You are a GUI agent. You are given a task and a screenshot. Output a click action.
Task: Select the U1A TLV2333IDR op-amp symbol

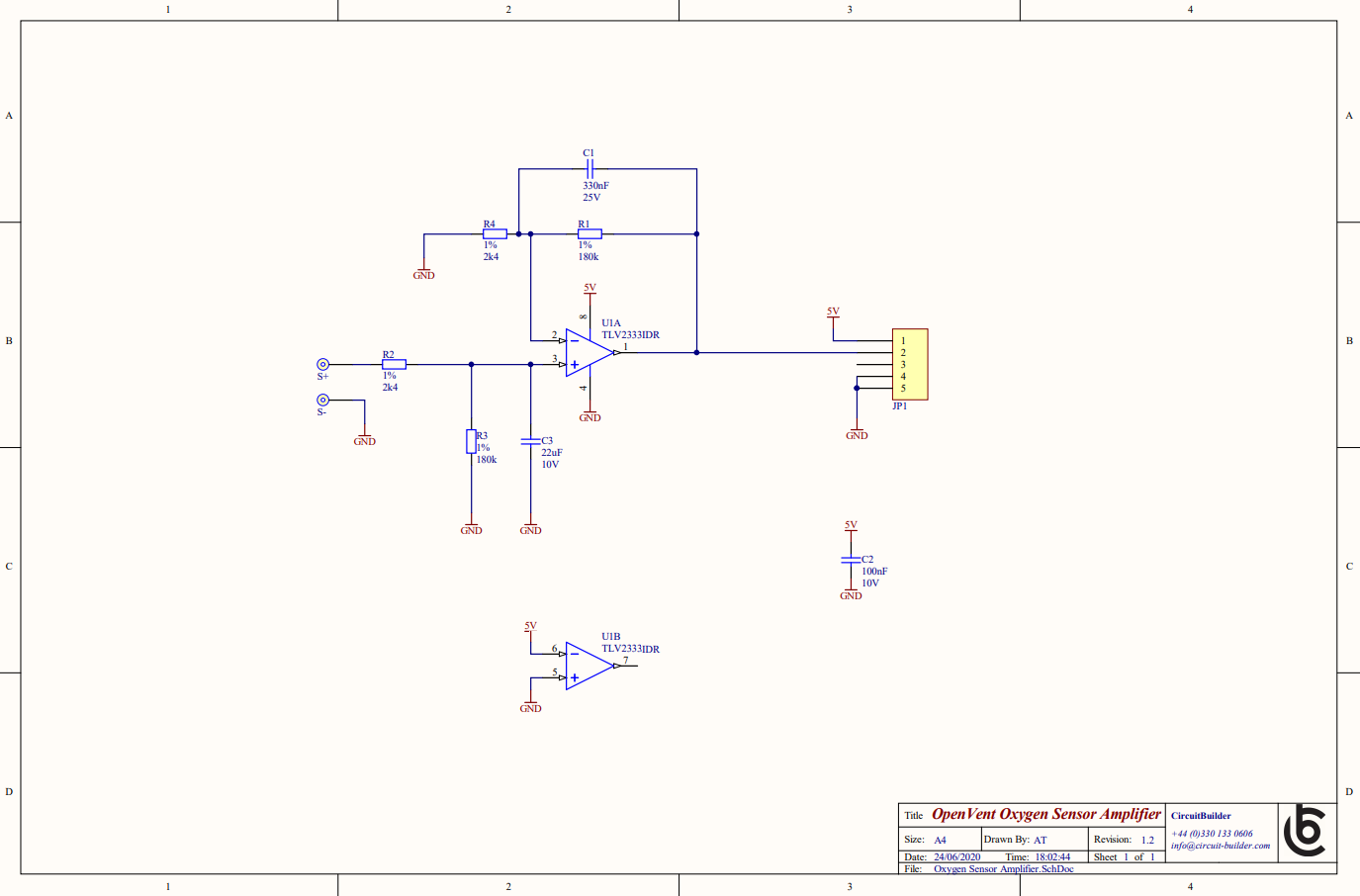coord(586,352)
